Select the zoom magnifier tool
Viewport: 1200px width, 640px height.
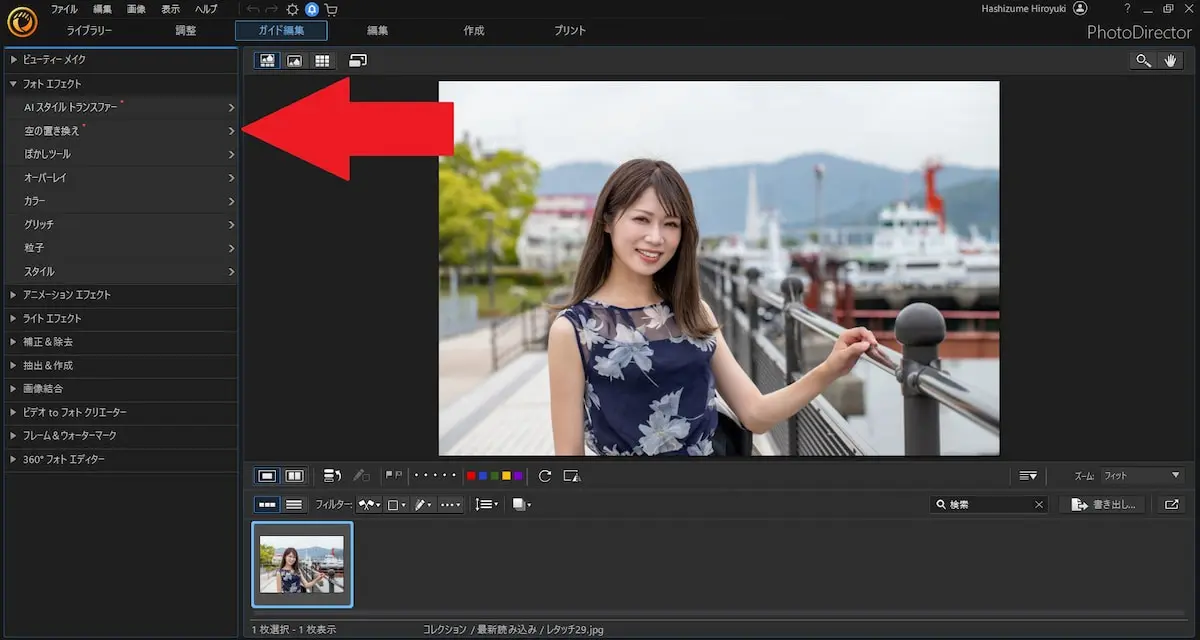[x=1143, y=61]
